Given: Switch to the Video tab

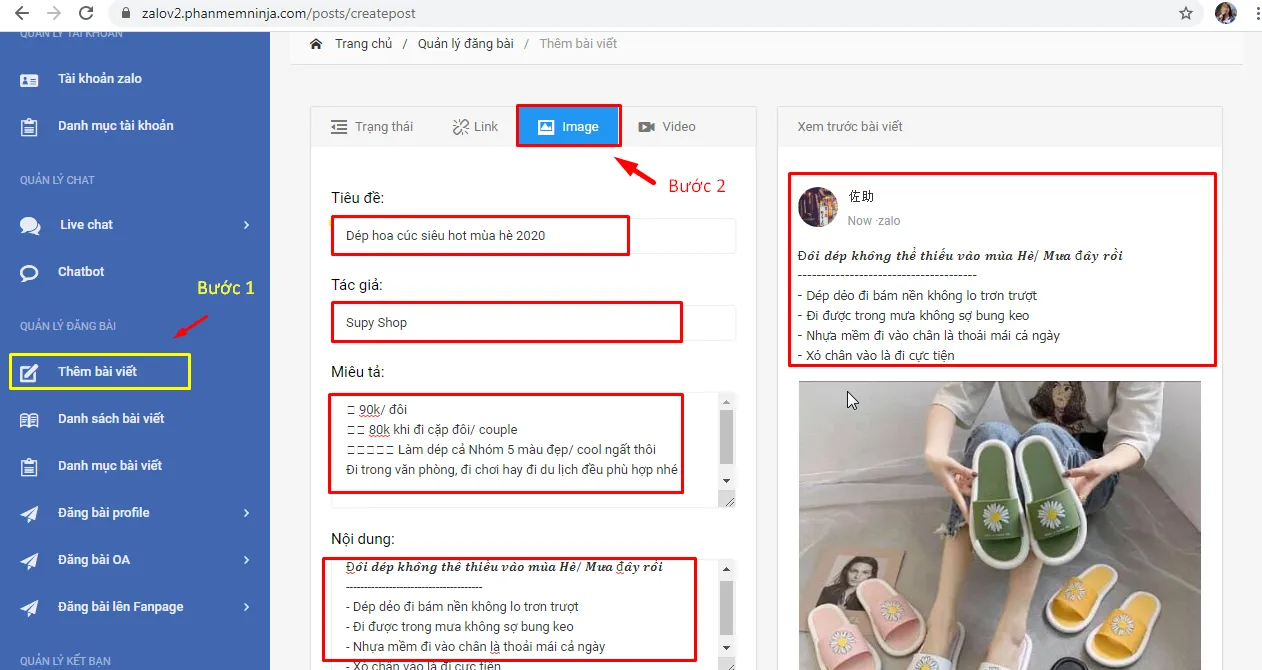Looking at the screenshot, I should point(667,127).
